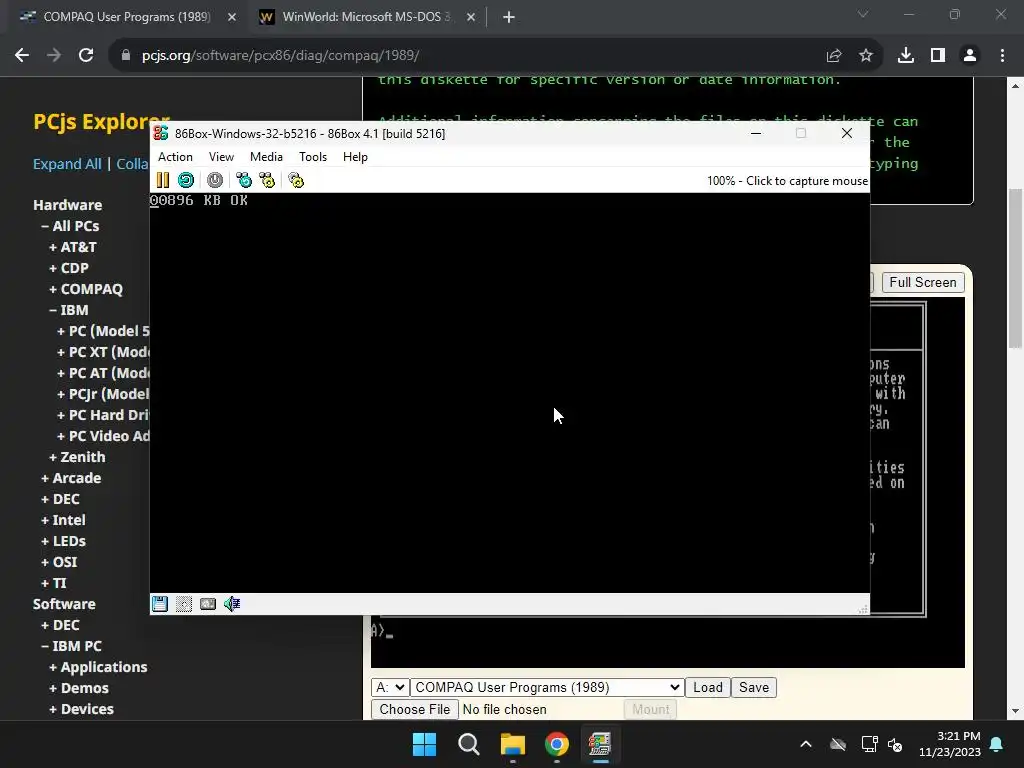1024x768 pixels.
Task: Open notifications bell in taskbar
Action: 997,744
